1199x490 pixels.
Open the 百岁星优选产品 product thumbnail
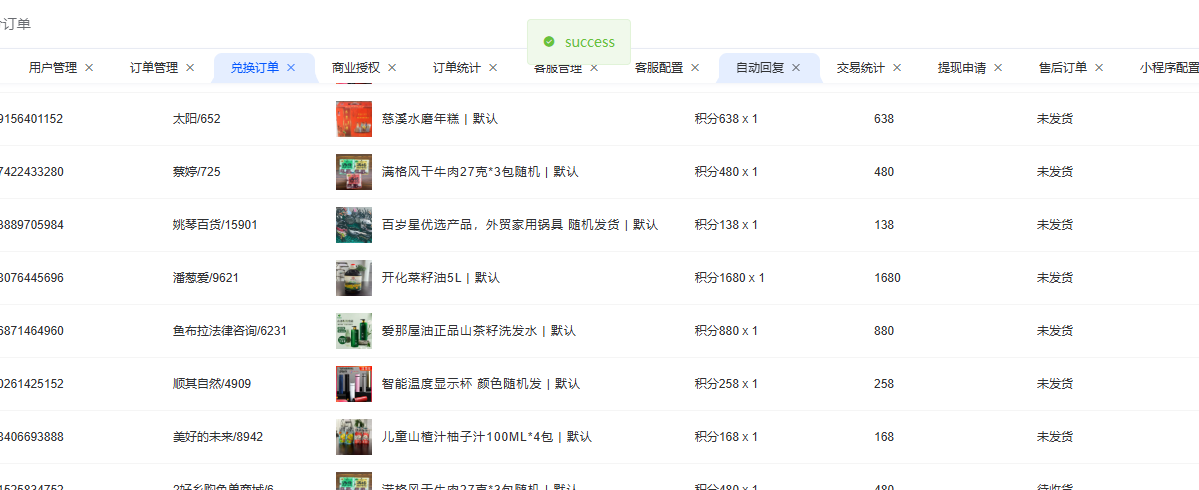(x=354, y=225)
